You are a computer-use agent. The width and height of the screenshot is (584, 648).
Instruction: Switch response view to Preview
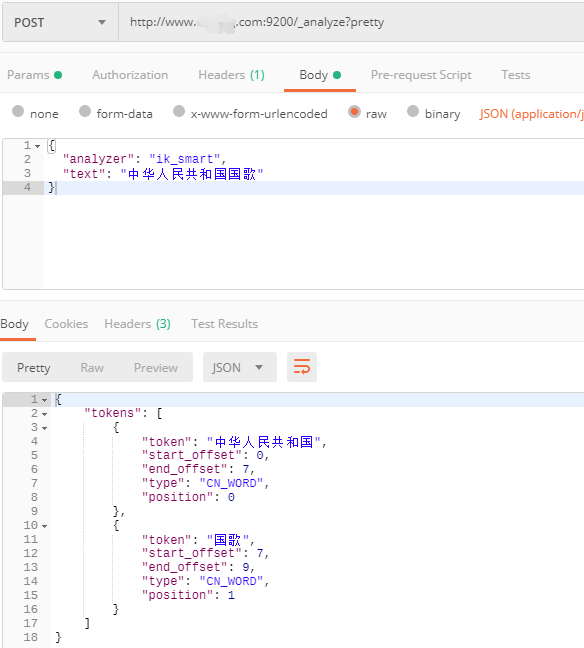pos(156,367)
